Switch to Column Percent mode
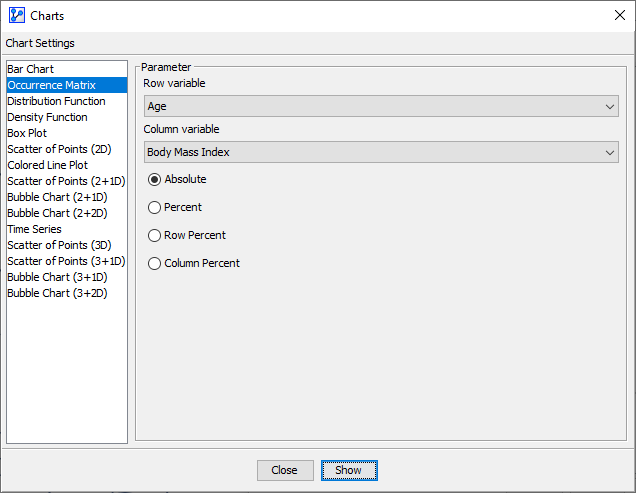This screenshot has width=636, height=493. coord(154,263)
